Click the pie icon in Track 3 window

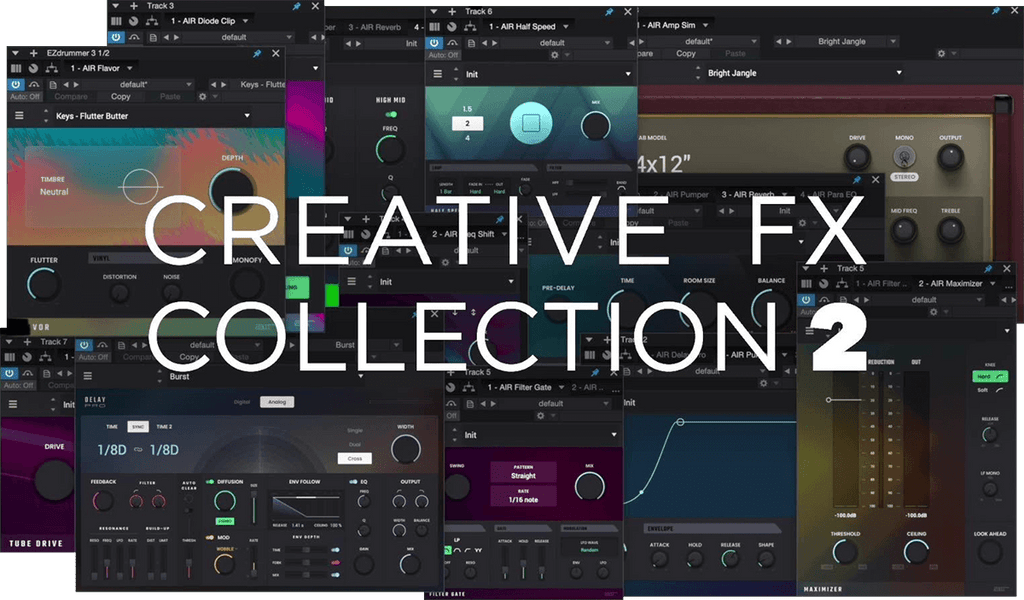133,21
